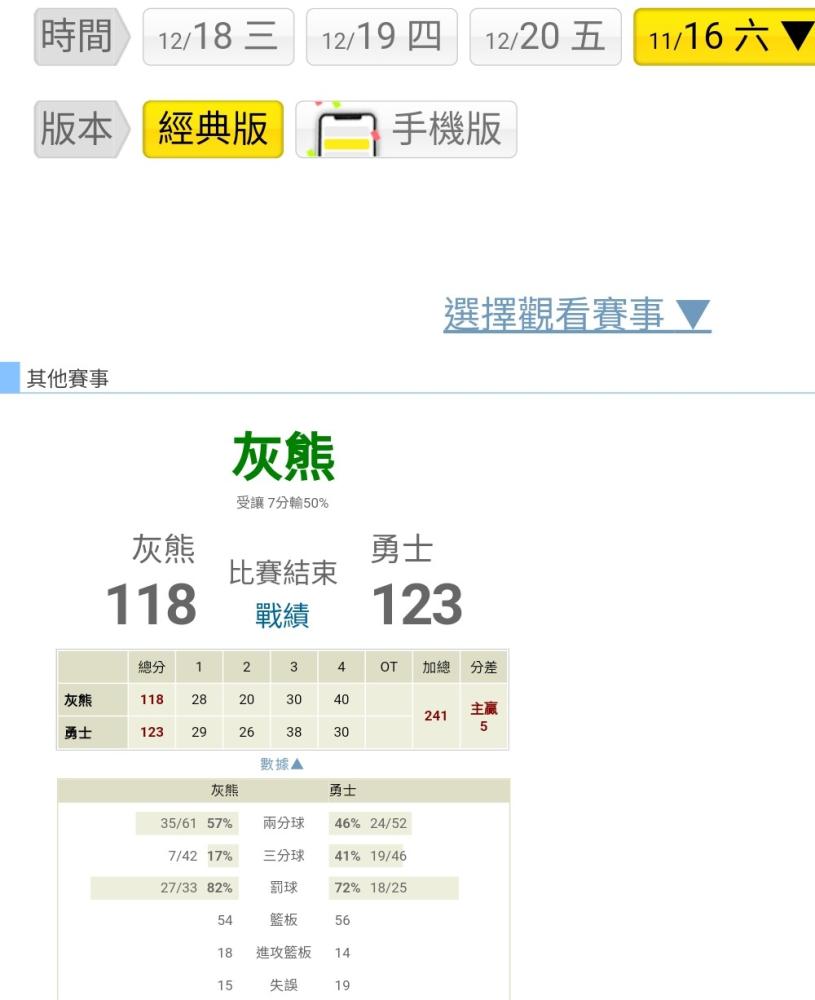
Task: Click 比賽結束 game status text
Action: tap(283, 572)
